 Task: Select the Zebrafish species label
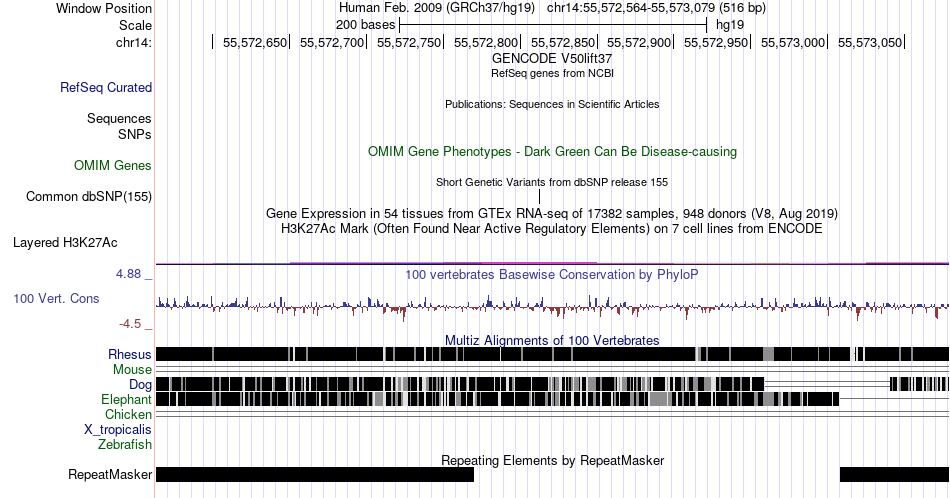click(x=125, y=445)
